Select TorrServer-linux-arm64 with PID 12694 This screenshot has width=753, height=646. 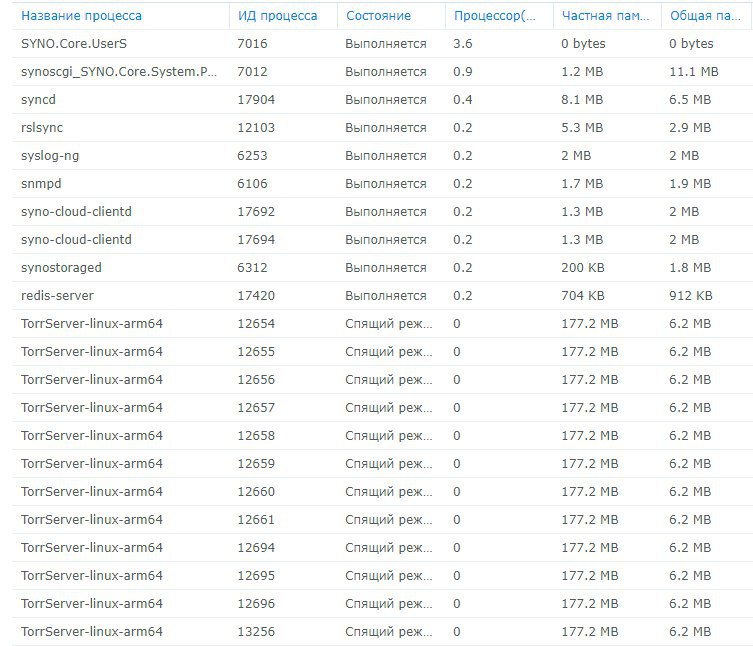click(92, 547)
